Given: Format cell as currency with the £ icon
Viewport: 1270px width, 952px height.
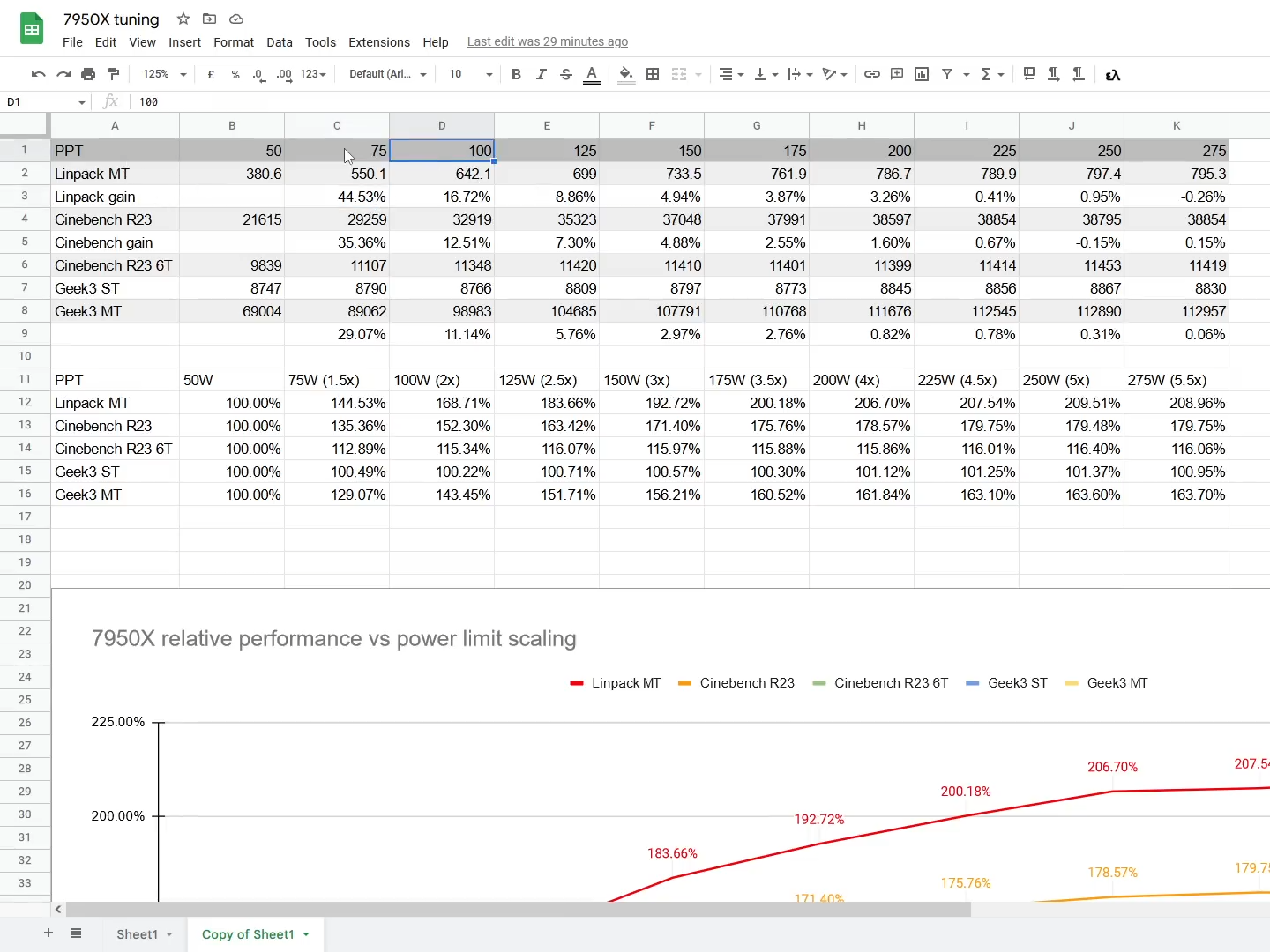Looking at the screenshot, I should [x=211, y=75].
